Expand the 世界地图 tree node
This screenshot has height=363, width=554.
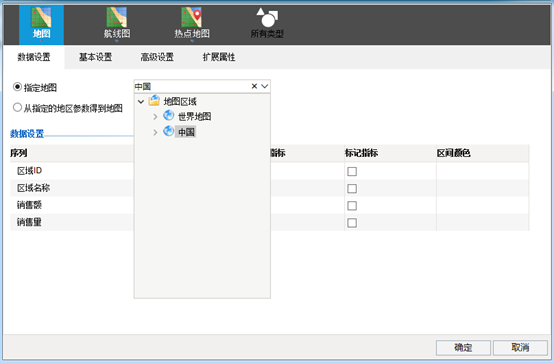coord(155,117)
